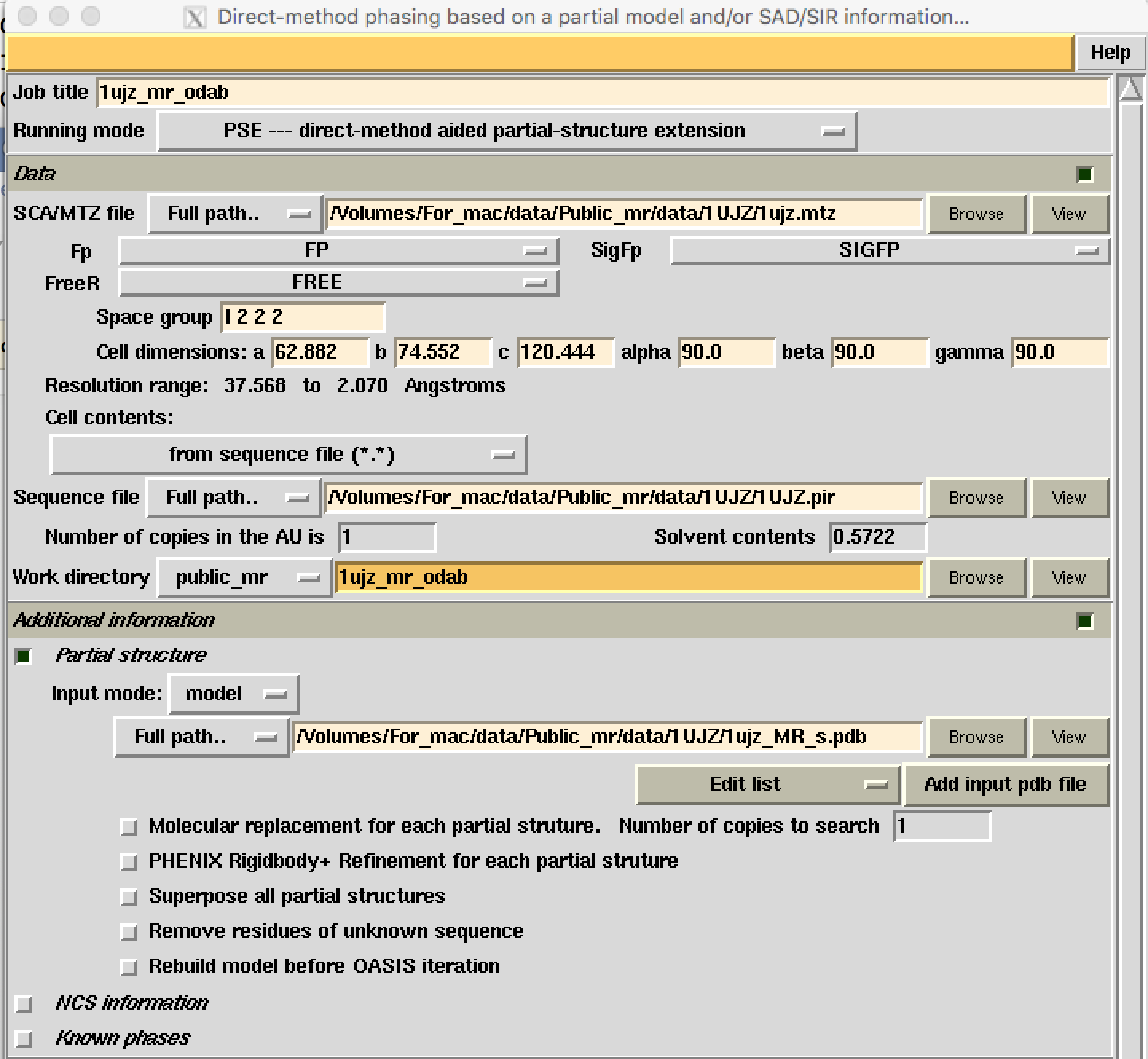Image resolution: width=1148 pixels, height=1059 pixels.
Task: Open the Running mode dropdown
Action: [507, 131]
